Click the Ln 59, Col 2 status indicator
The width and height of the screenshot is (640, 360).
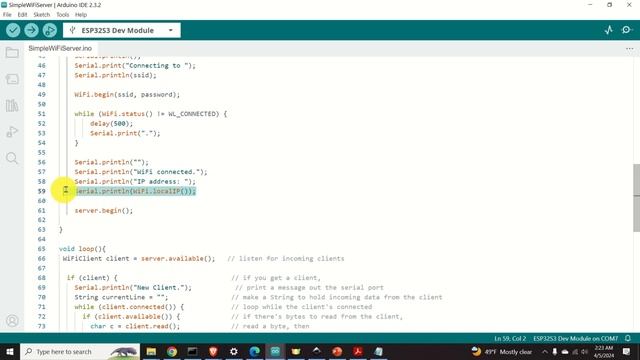pyautogui.click(x=510, y=338)
